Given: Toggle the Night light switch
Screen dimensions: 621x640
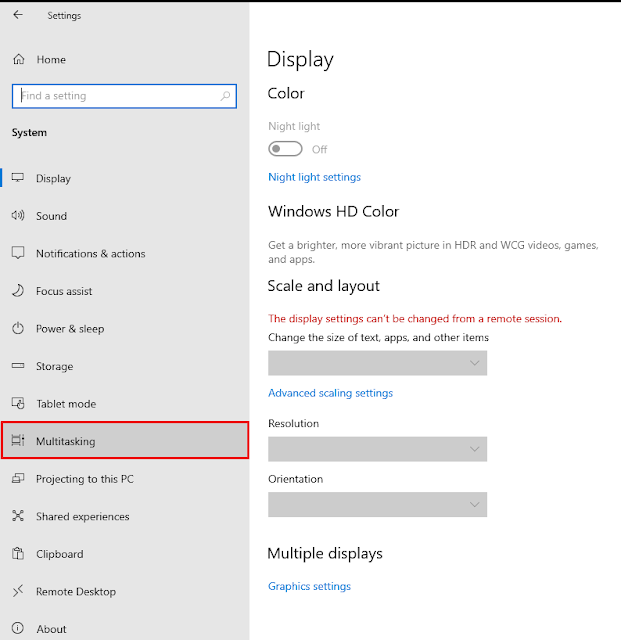Looking at the screenshot, I should [x=285, y=149].
